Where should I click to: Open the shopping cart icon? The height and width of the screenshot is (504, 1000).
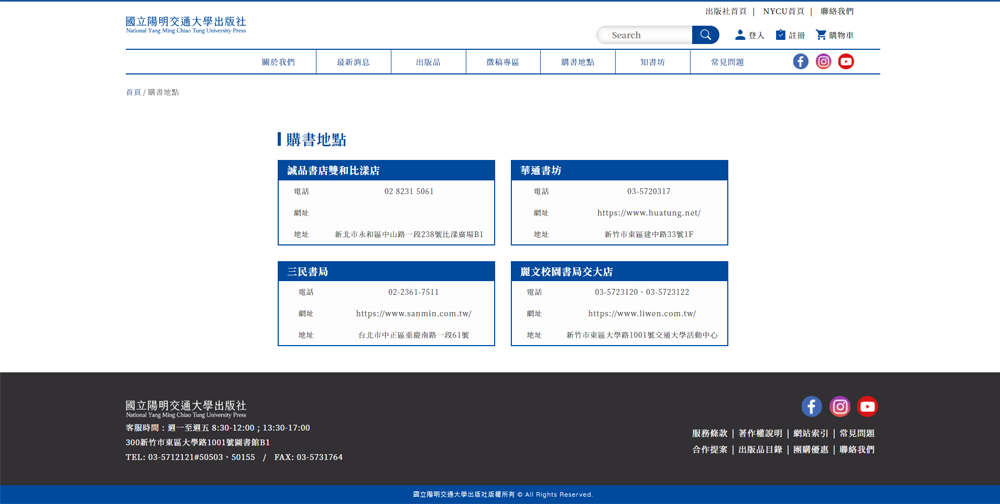(821, 35)
